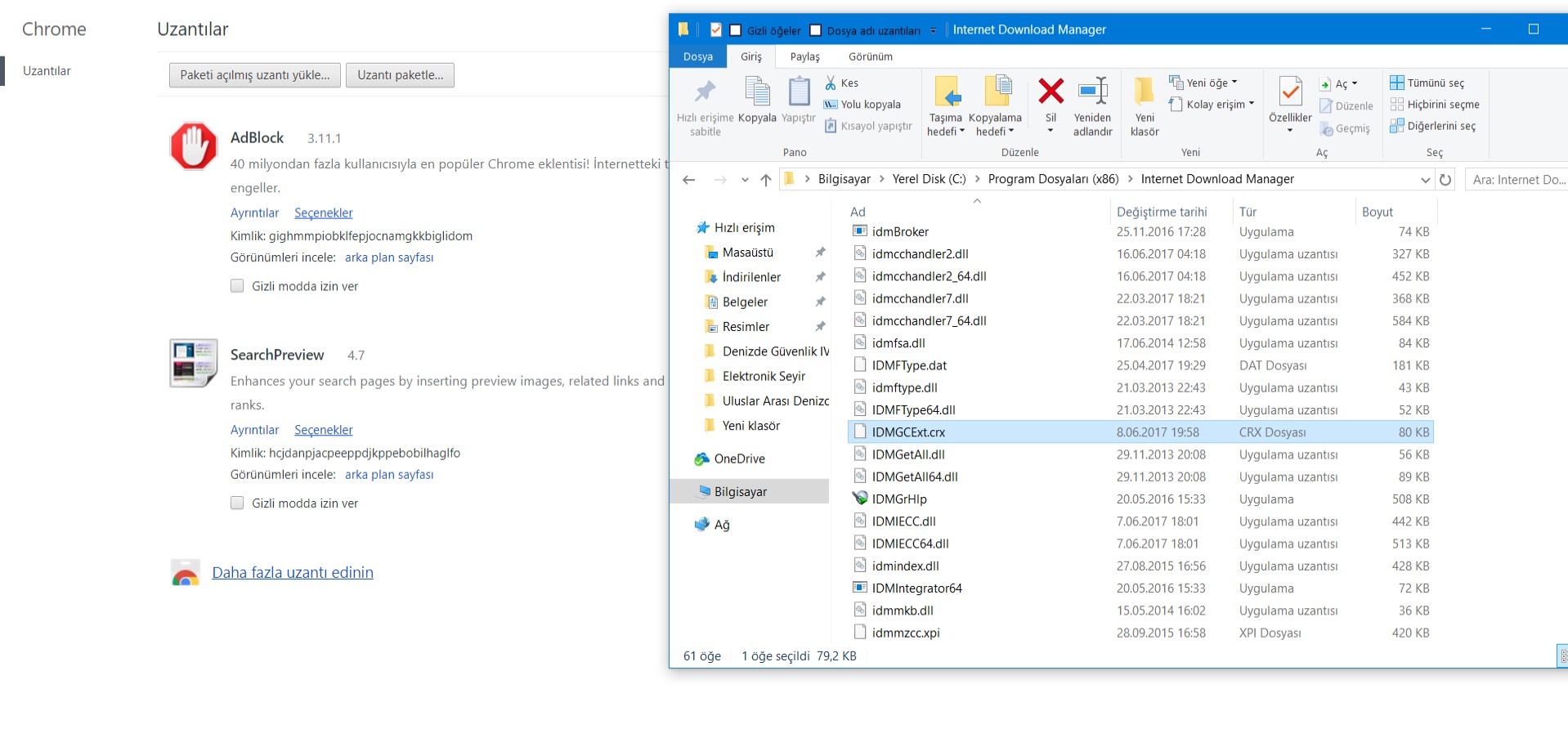Click the AdBlock extension icon in Chrome
The image size is (1568, 747).
194,145
